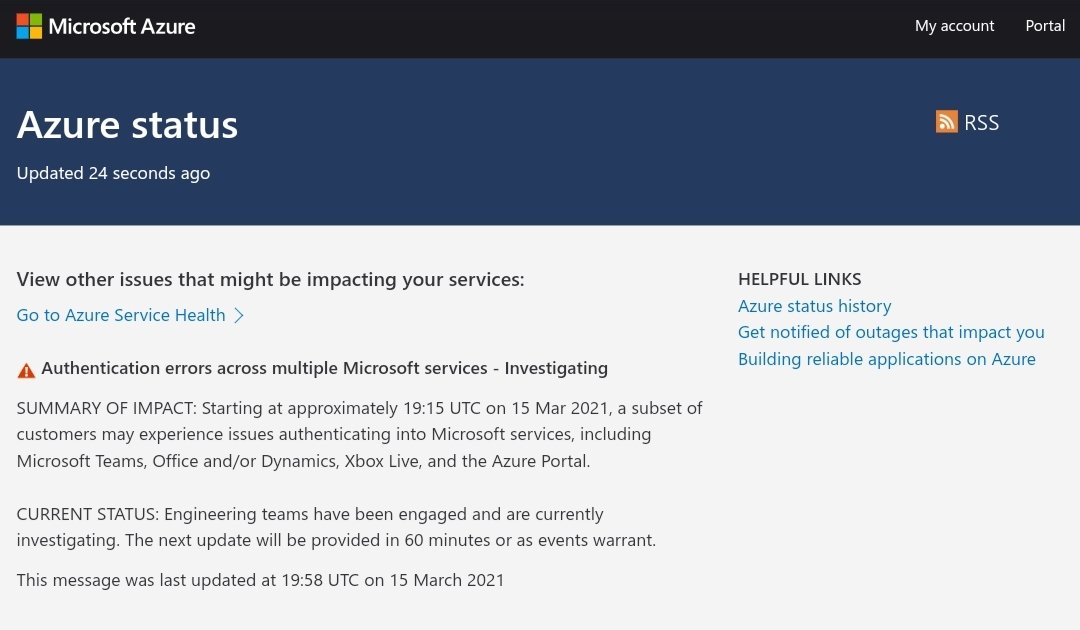Open Azure status history link
The image size is (1080, 630).
[814, 306]
